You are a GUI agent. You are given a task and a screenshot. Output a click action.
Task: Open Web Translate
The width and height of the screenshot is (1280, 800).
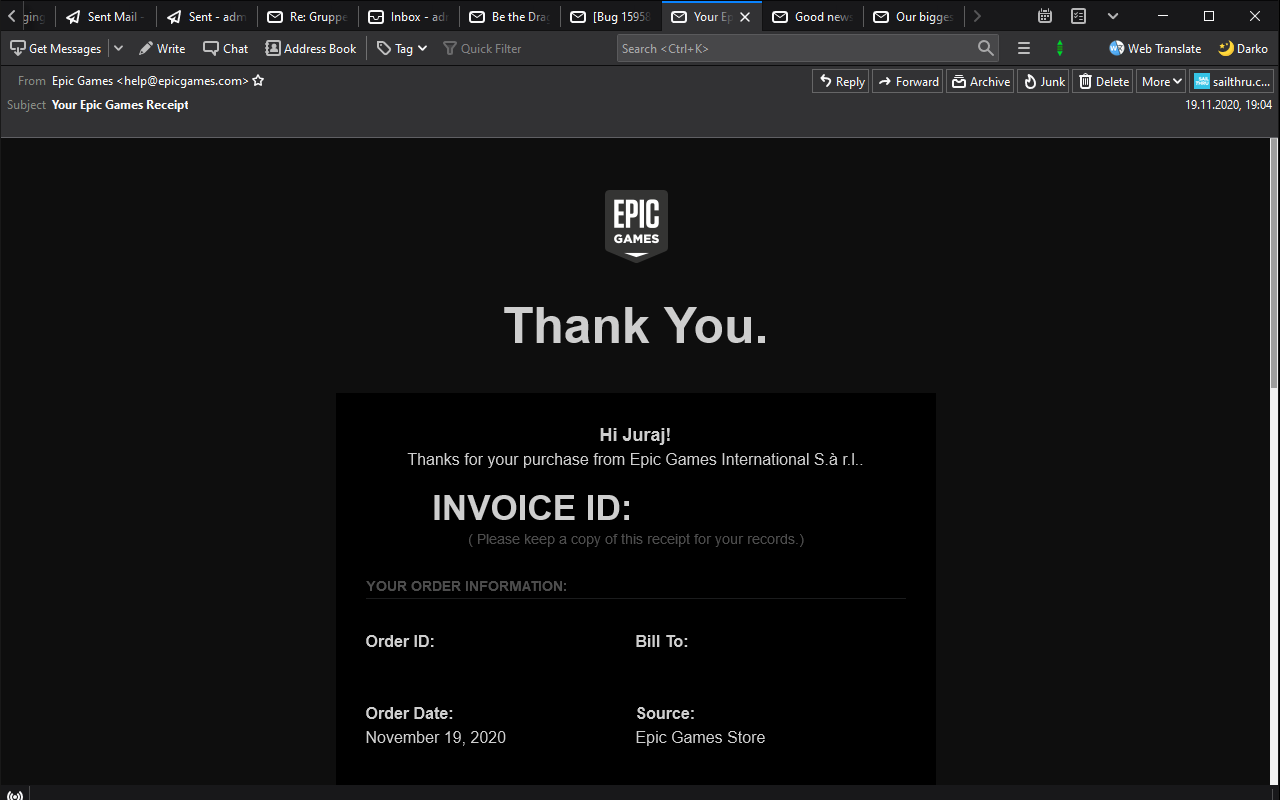tap(1155, 48)
